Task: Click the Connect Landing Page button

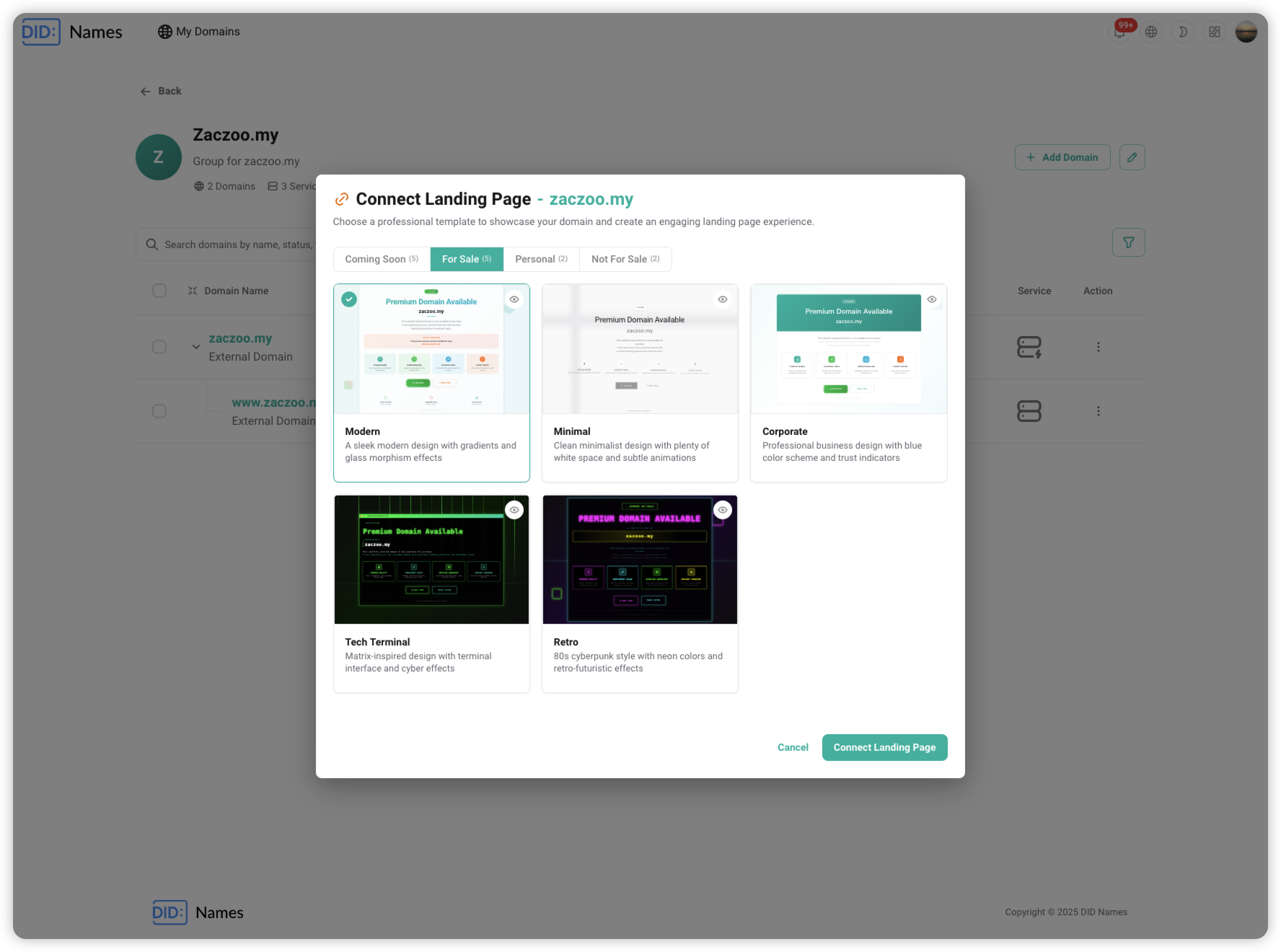Action: click(884, 748)
